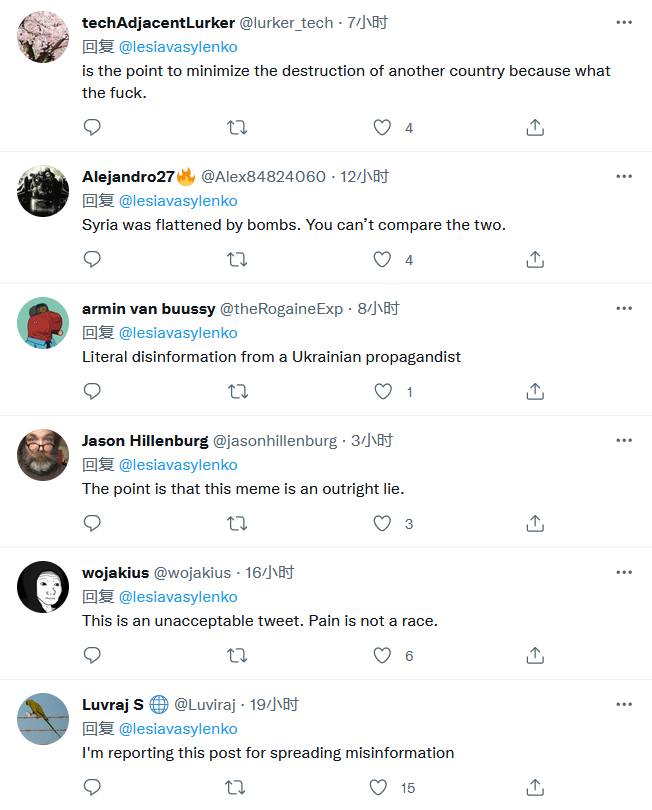The width and height of the screenshot is (652, 810).
Task: Open more options for techAdjacentLurker's tweet
Action: click(624, 23)
